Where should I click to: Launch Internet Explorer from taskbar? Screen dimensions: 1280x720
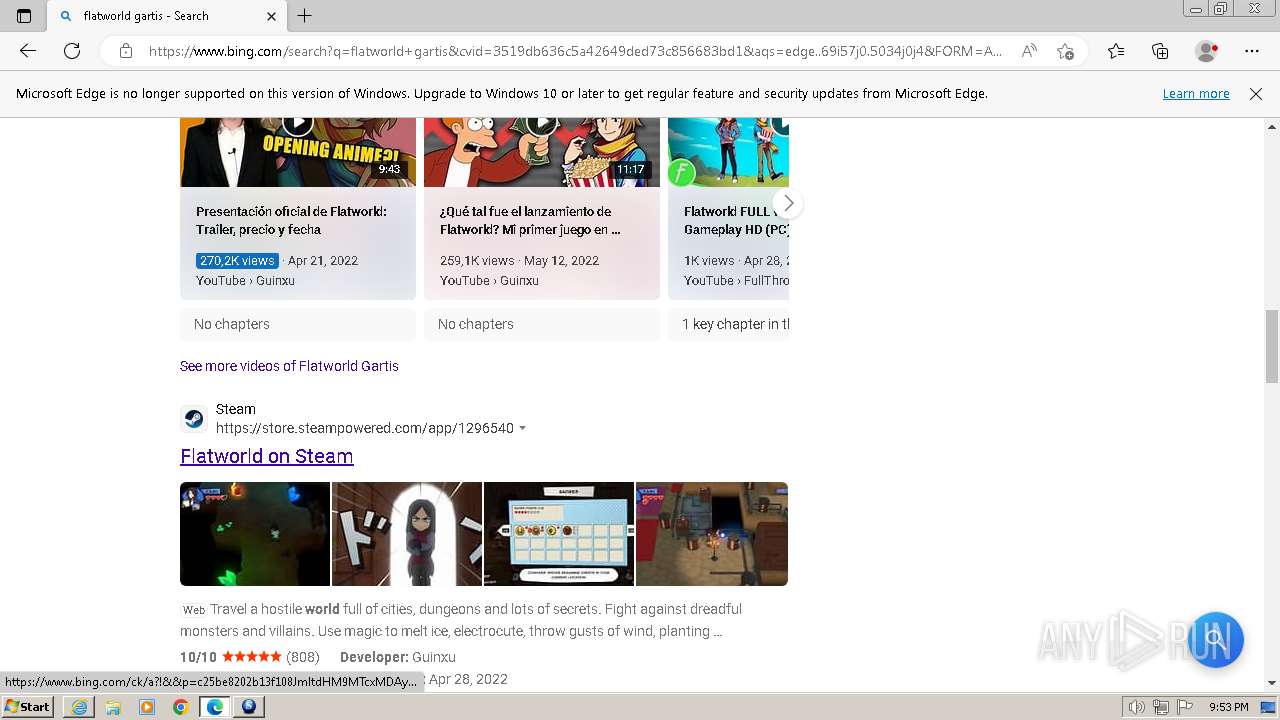click(x=79, y=707)
